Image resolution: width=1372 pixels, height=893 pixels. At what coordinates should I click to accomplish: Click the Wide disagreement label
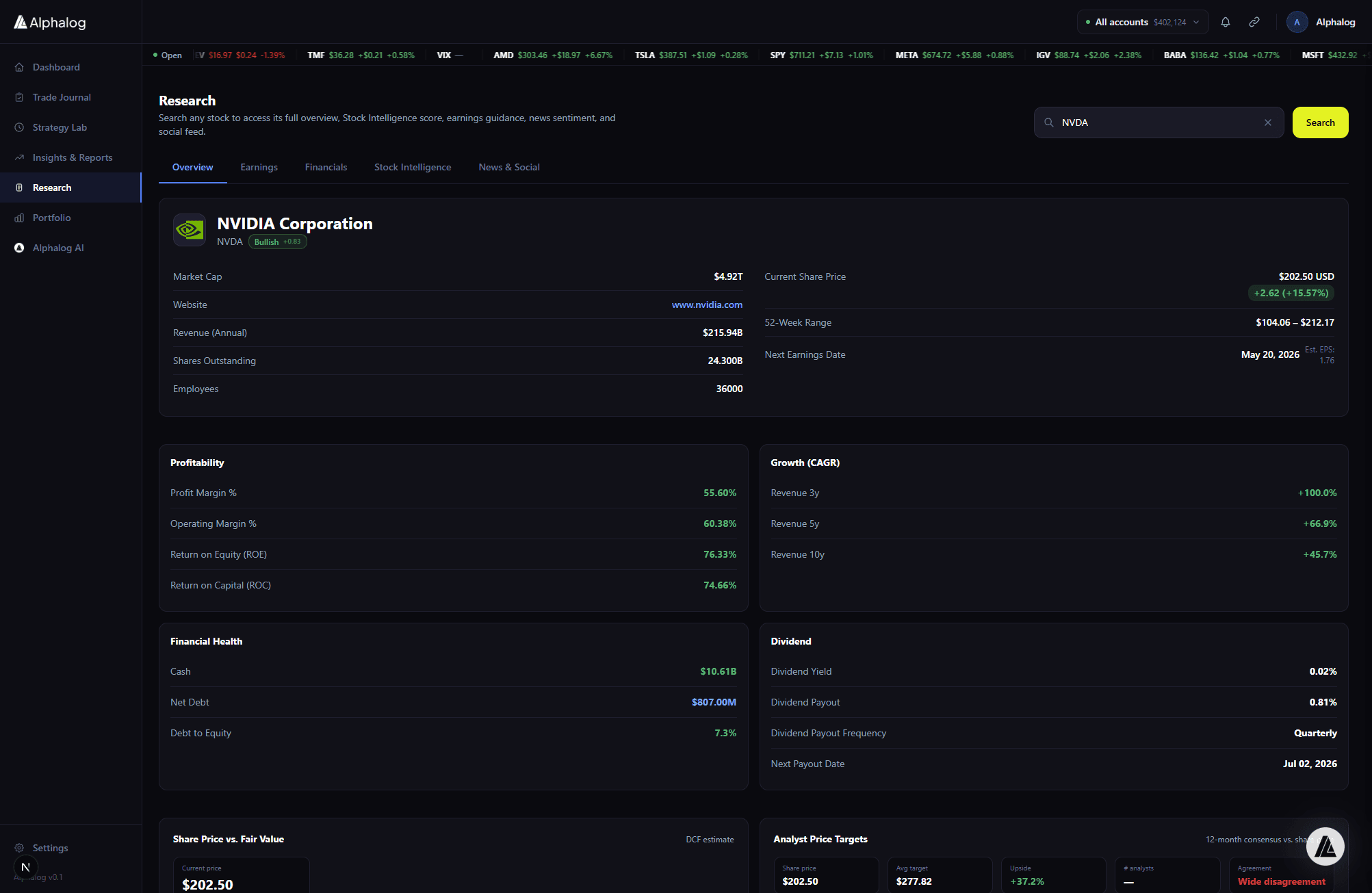(x=1281, y=881)
